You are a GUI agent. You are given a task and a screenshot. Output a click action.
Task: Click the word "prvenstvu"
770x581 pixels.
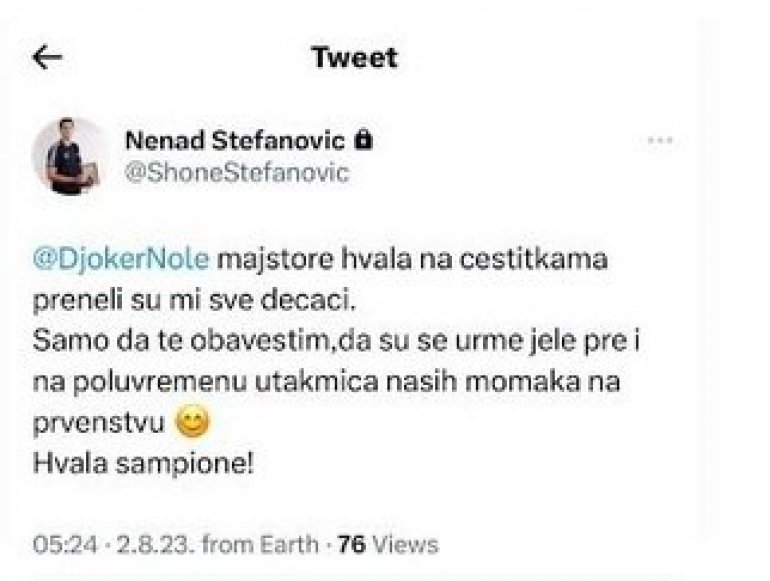coord(100,424)
